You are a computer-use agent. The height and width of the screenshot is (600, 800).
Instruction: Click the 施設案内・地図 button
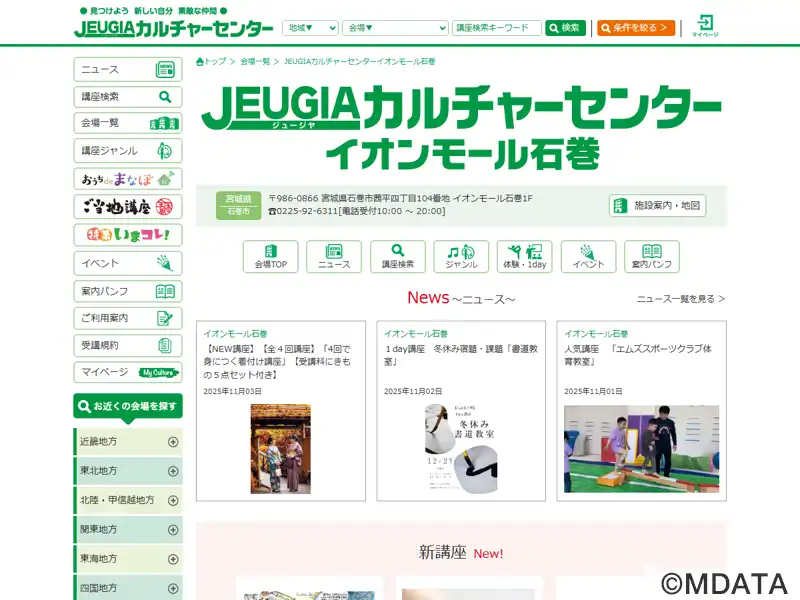[x=657, y=206]
